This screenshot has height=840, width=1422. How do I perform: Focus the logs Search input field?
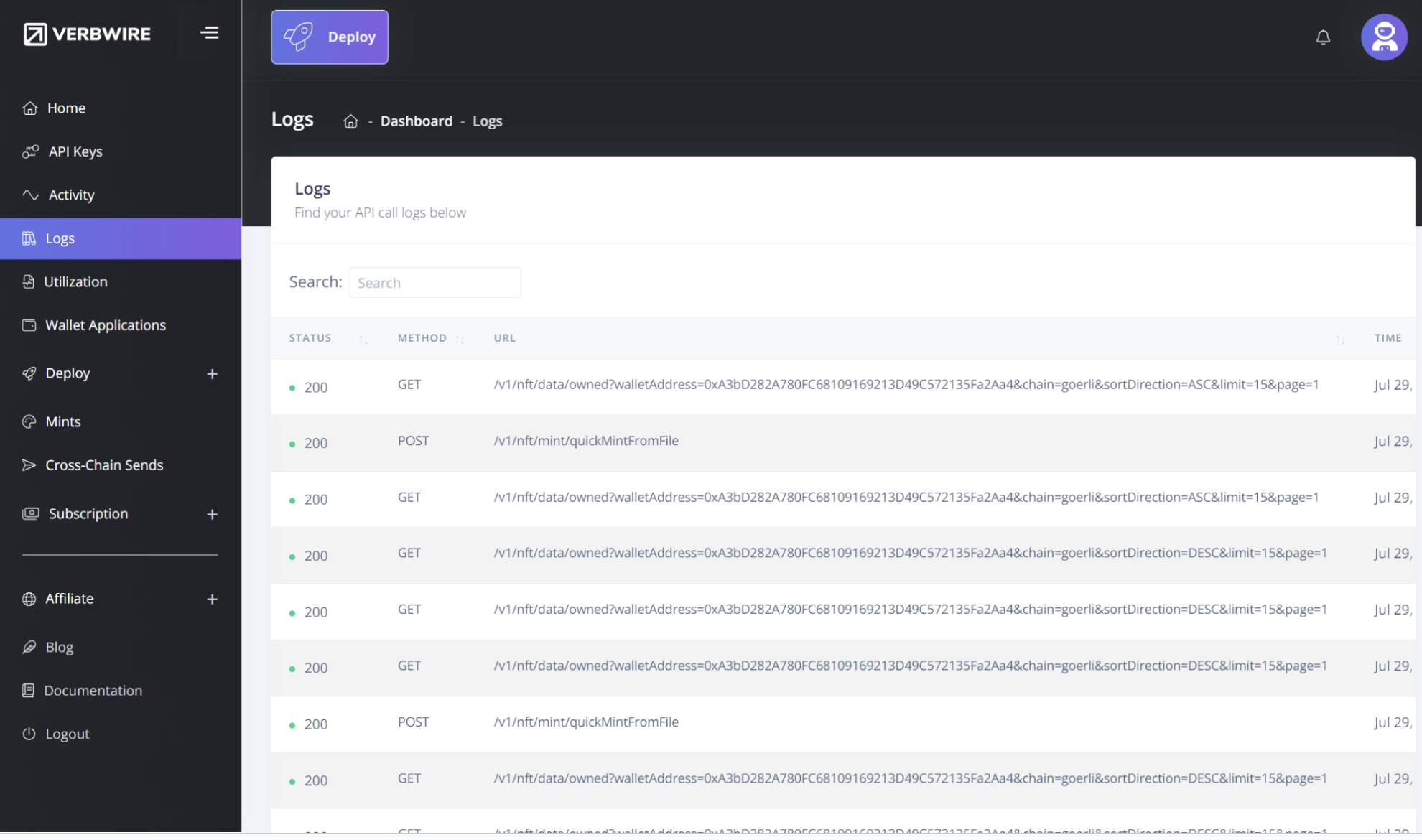coord(434,283)
